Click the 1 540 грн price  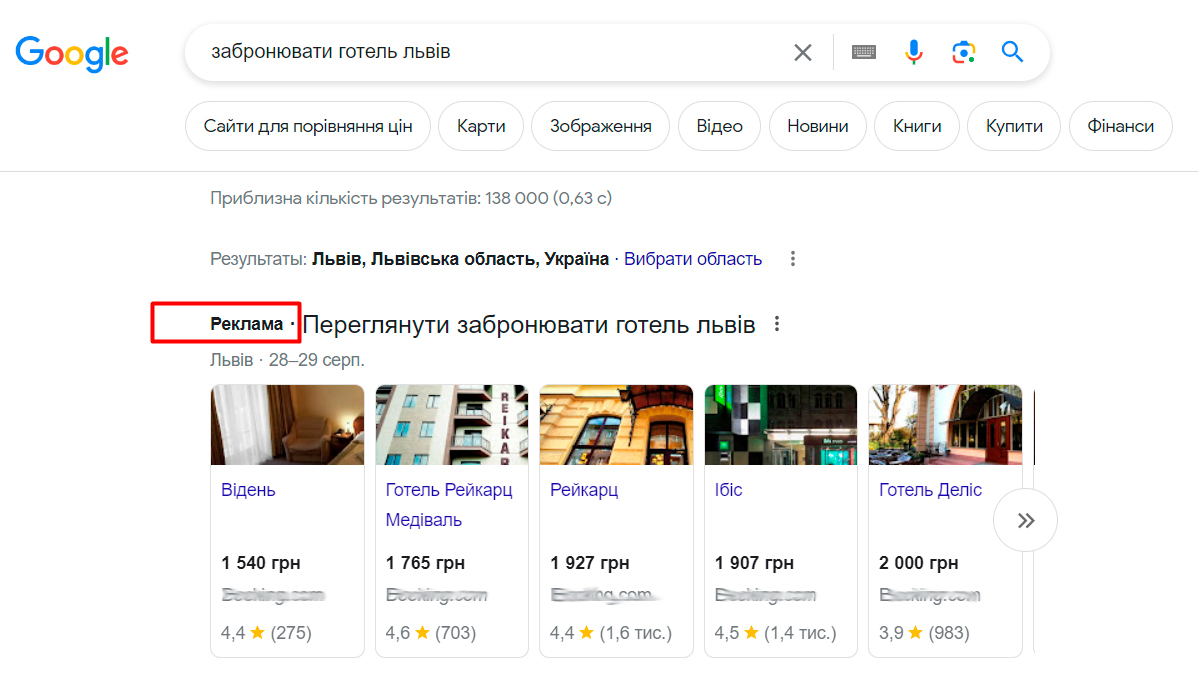[261, 563]
